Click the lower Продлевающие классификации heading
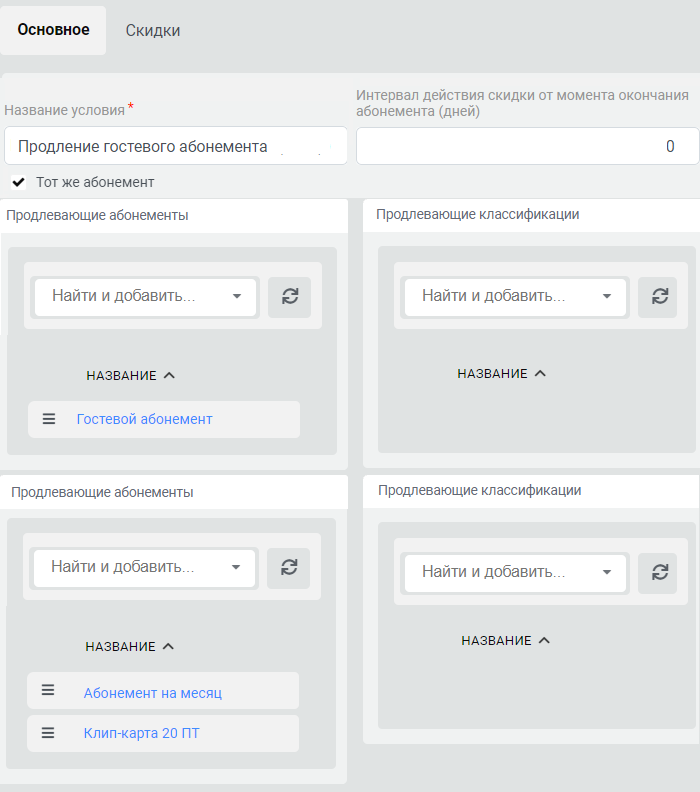The image size is (700, 792). [x=479, y=490]
